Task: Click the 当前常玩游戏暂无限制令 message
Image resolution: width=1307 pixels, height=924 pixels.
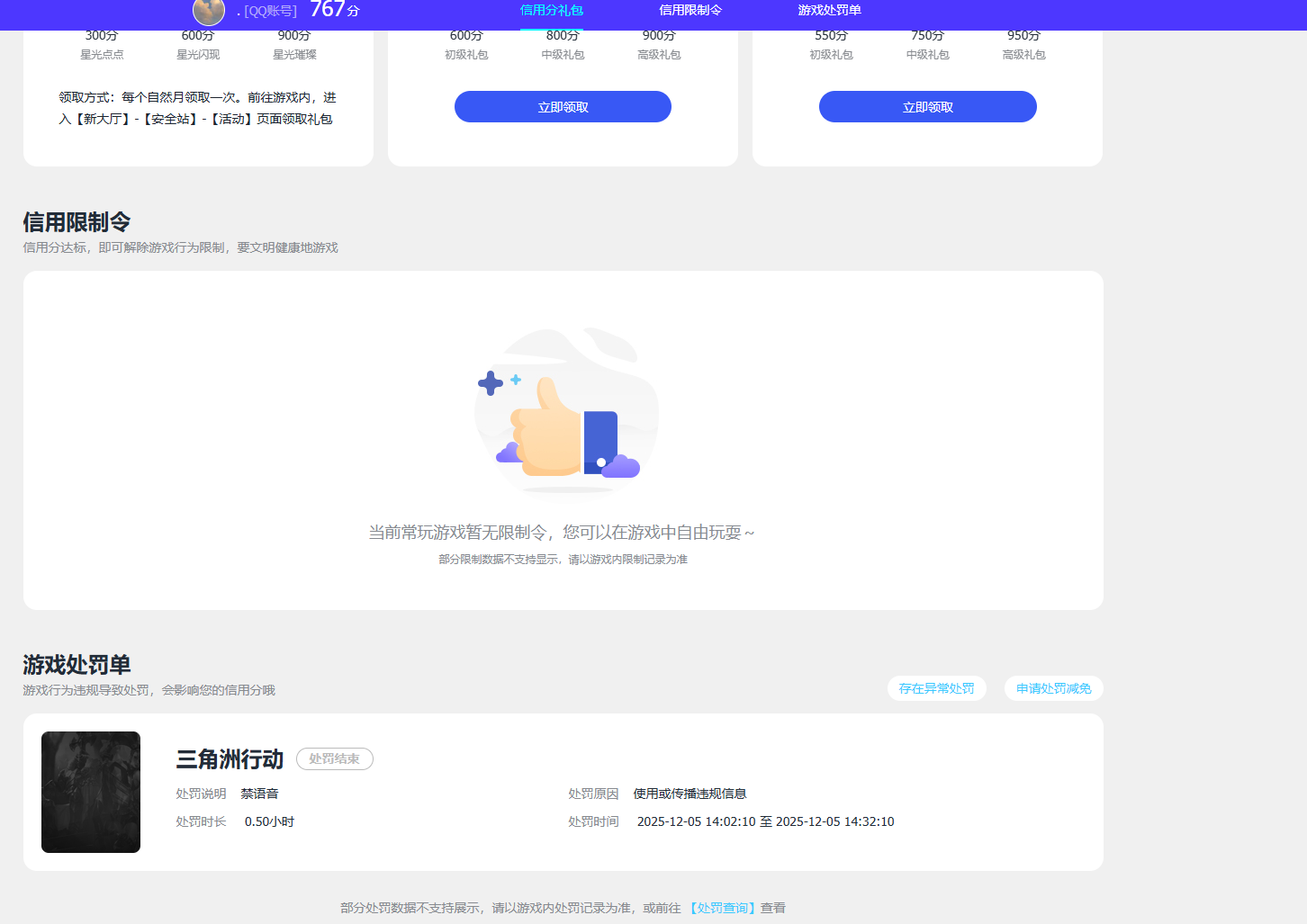Action: 562,533
